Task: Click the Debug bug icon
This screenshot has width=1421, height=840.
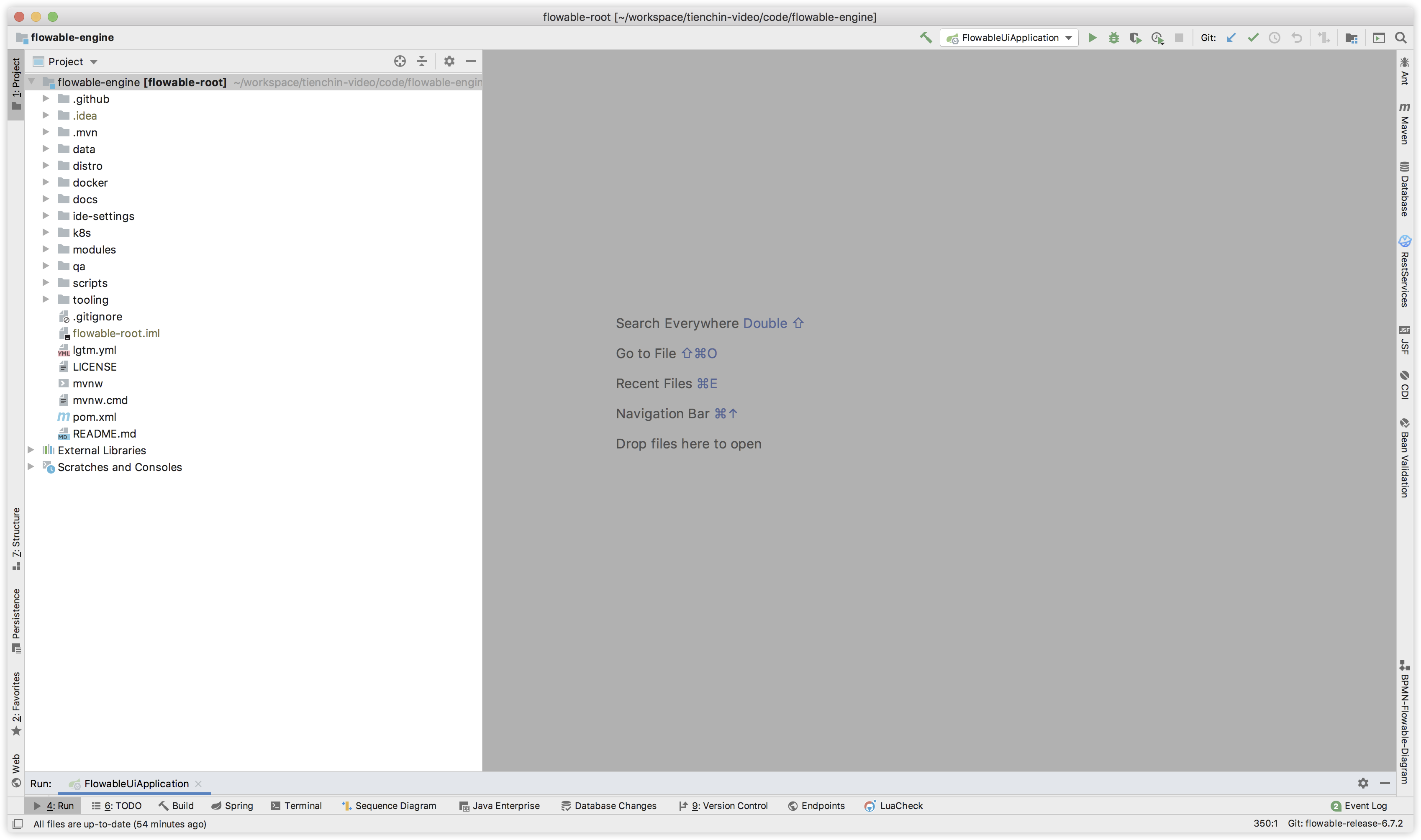Action: 1113,38
